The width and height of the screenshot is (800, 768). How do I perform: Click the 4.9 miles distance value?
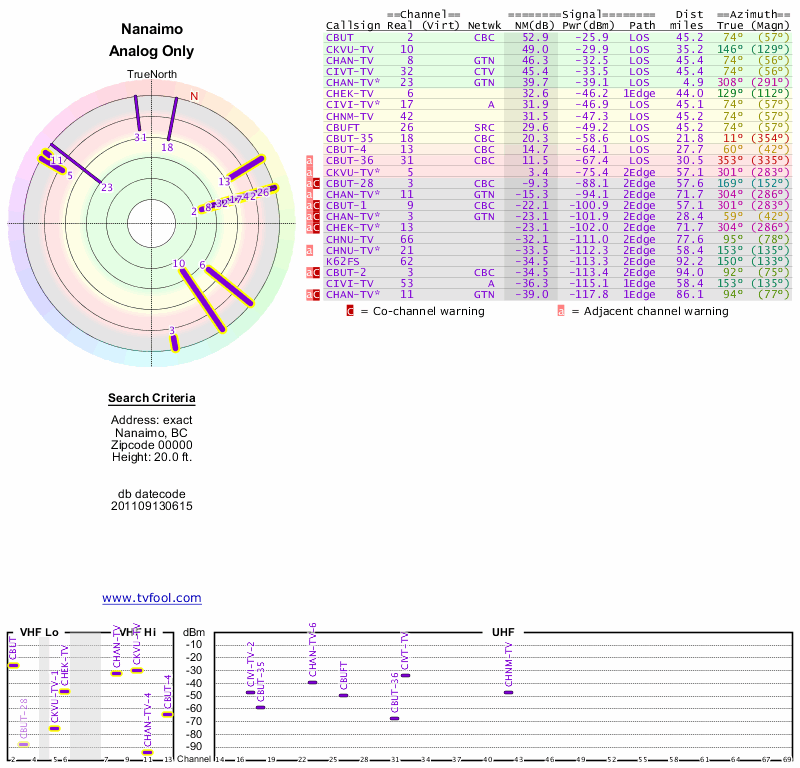click(693, 83)
